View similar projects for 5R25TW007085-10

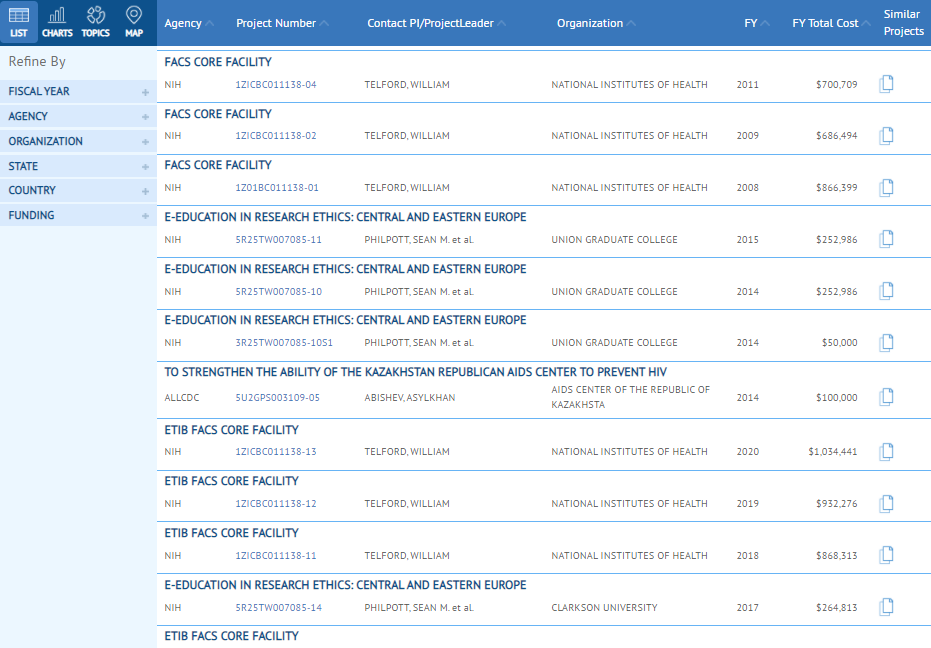click(x=886, y=291)
